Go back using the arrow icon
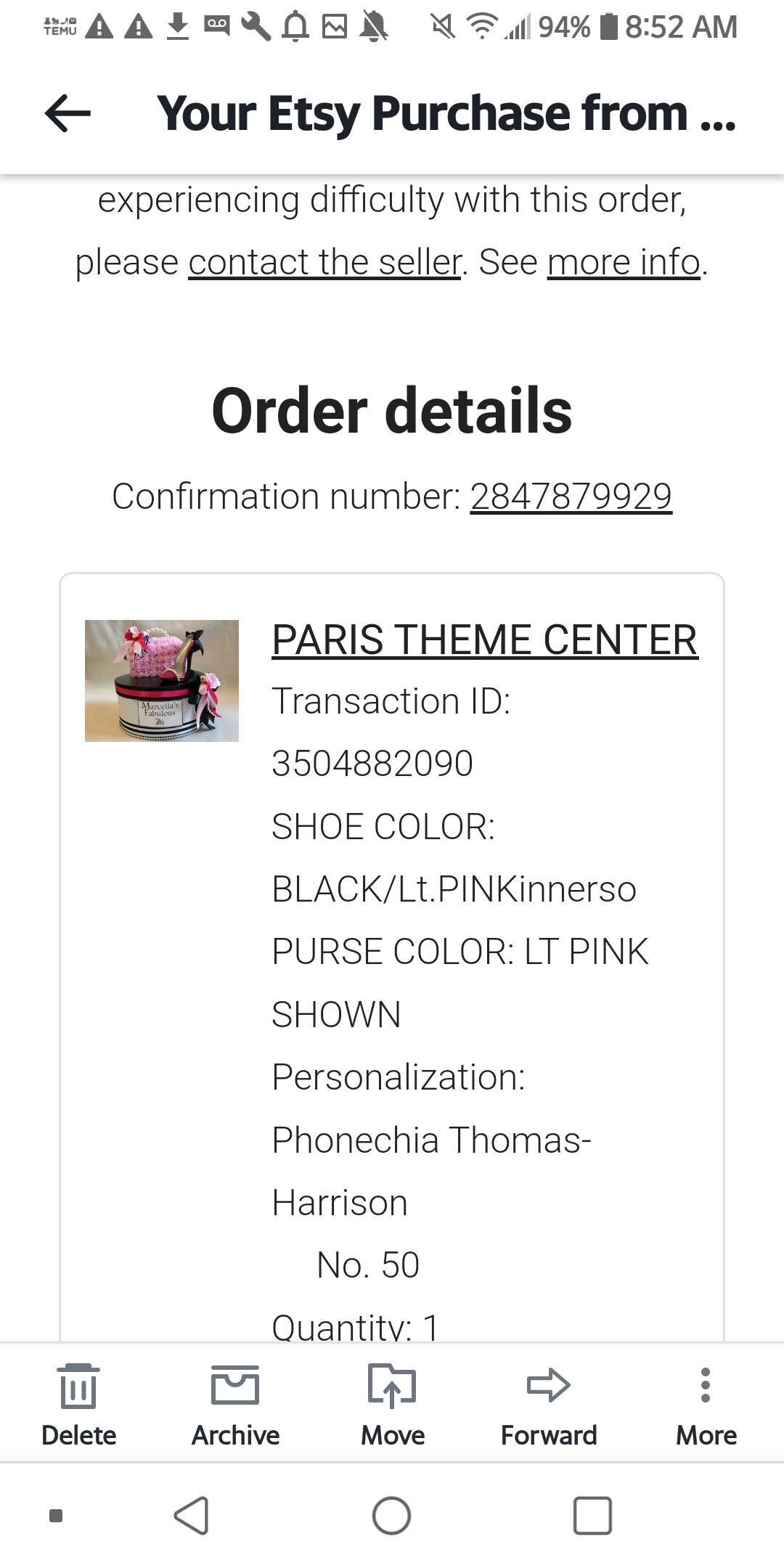The image size is (784, 1568). [x=68, y=113]
